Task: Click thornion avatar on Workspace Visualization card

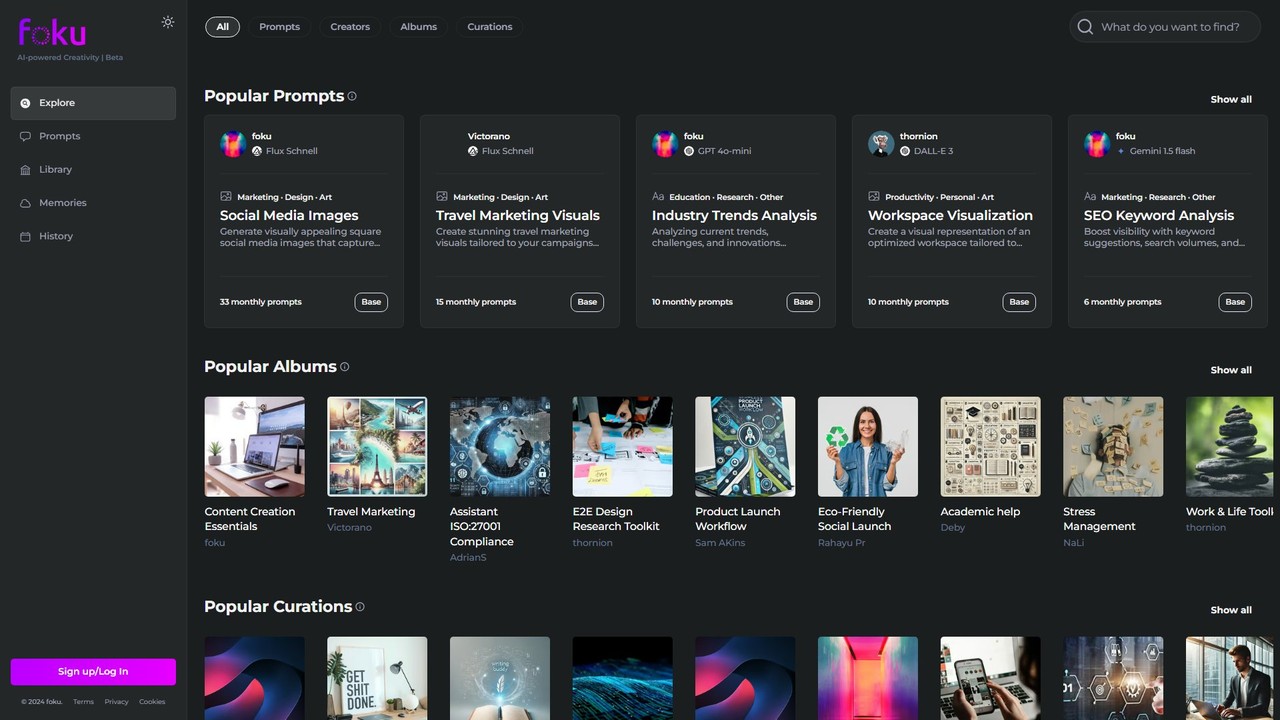Action: pos(881,144)
